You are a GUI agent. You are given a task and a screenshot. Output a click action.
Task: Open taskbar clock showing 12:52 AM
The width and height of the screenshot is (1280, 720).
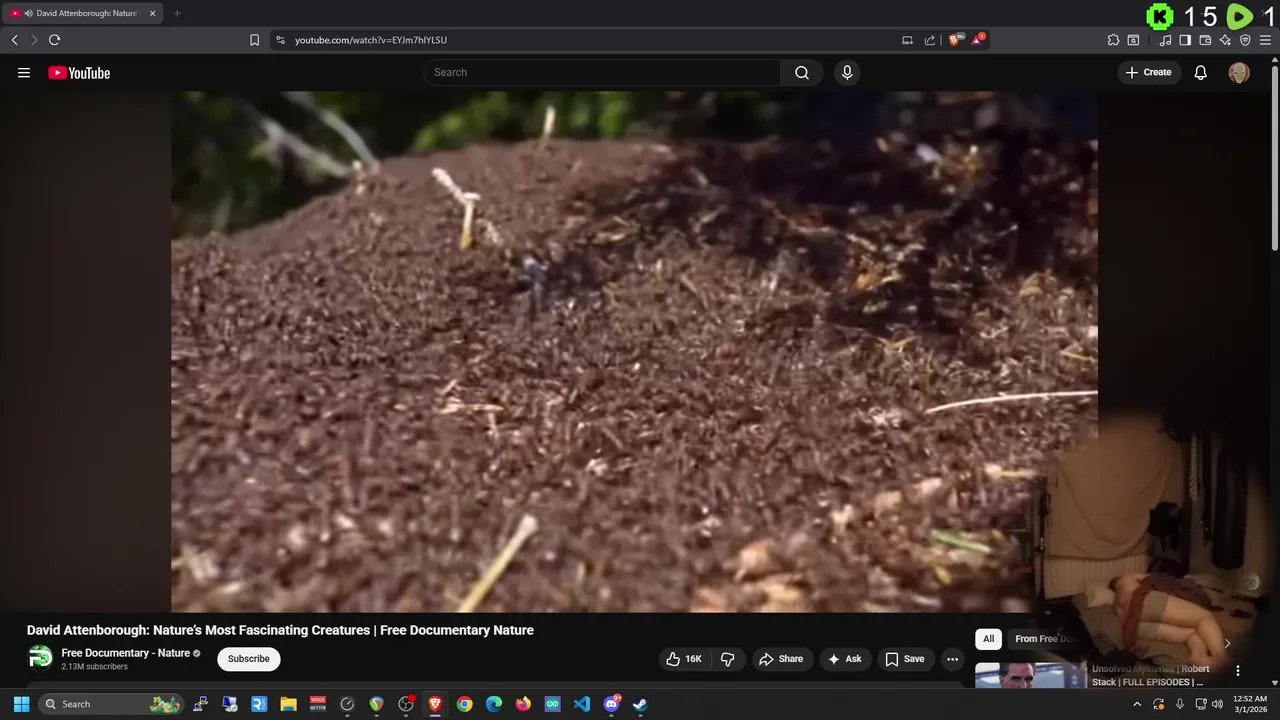click(x=1250, y=704)
